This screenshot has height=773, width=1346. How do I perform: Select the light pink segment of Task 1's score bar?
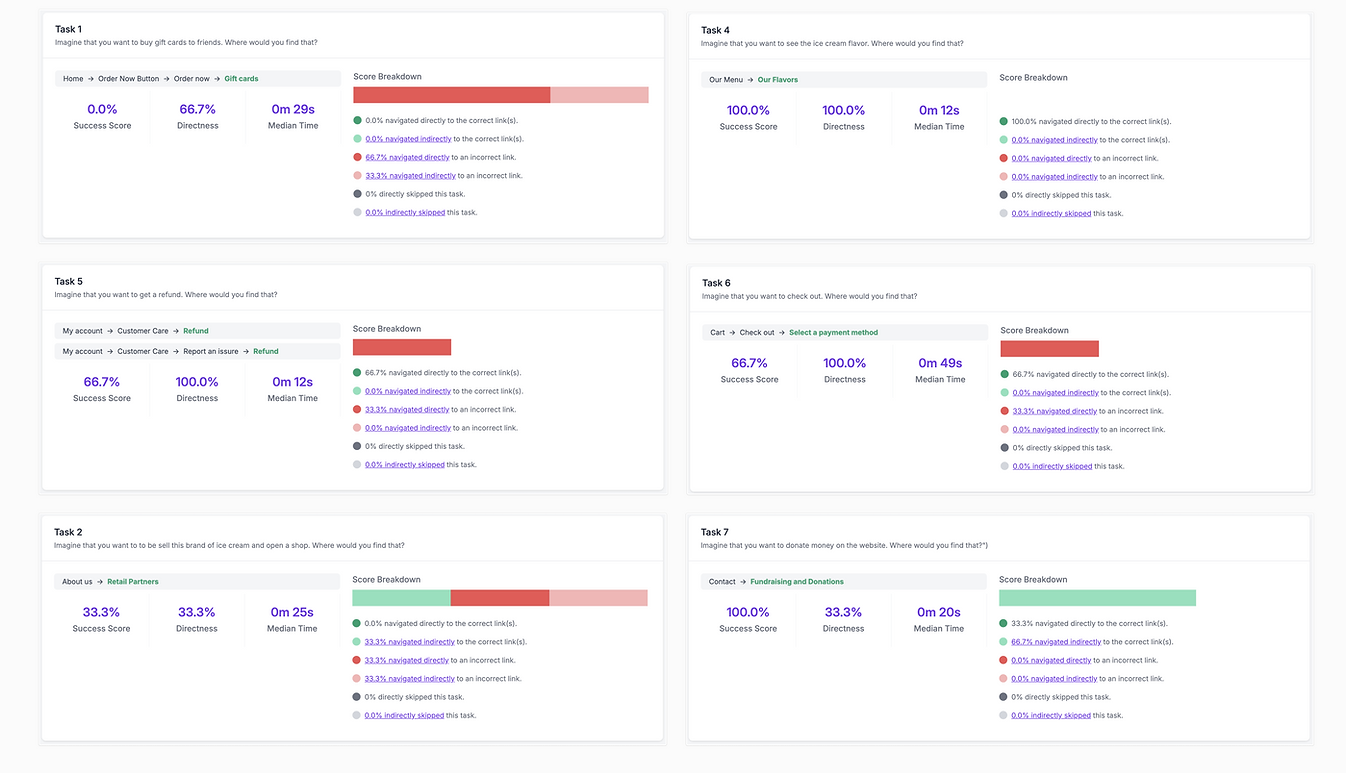point(600,95)
